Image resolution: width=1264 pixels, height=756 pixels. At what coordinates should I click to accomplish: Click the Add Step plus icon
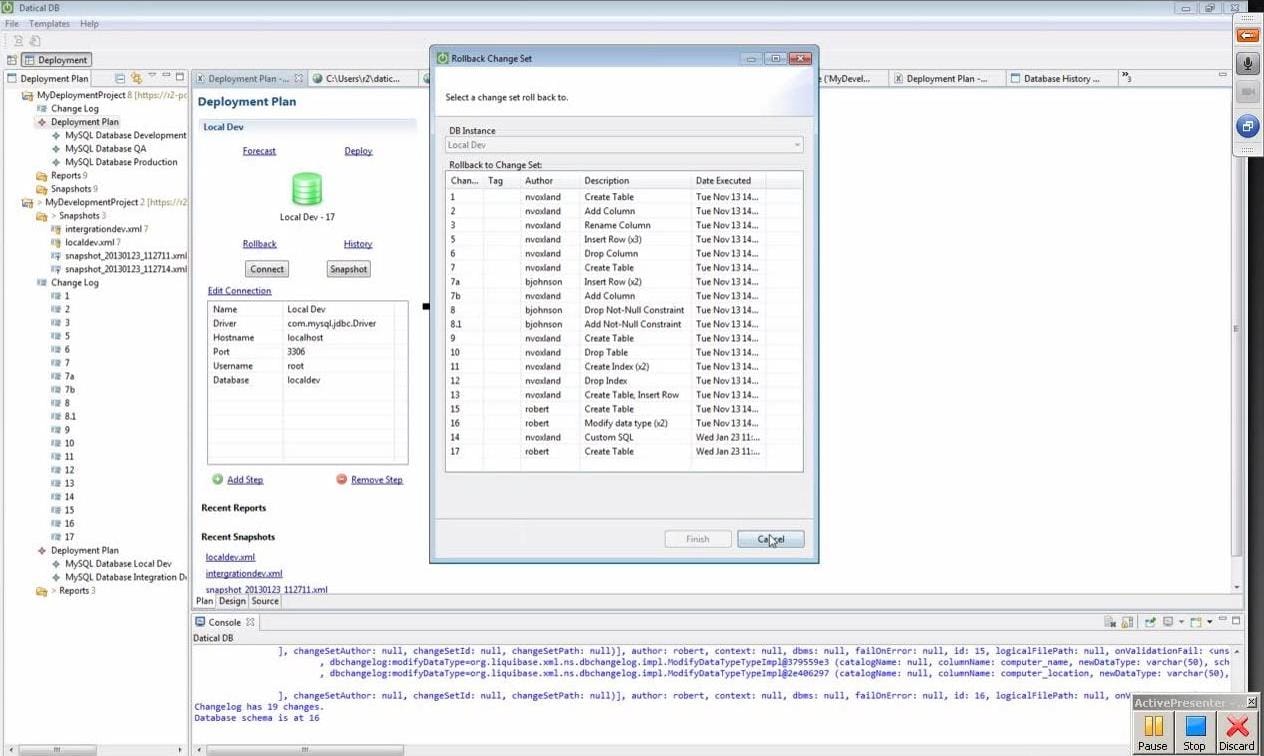[x=217, y=480]
